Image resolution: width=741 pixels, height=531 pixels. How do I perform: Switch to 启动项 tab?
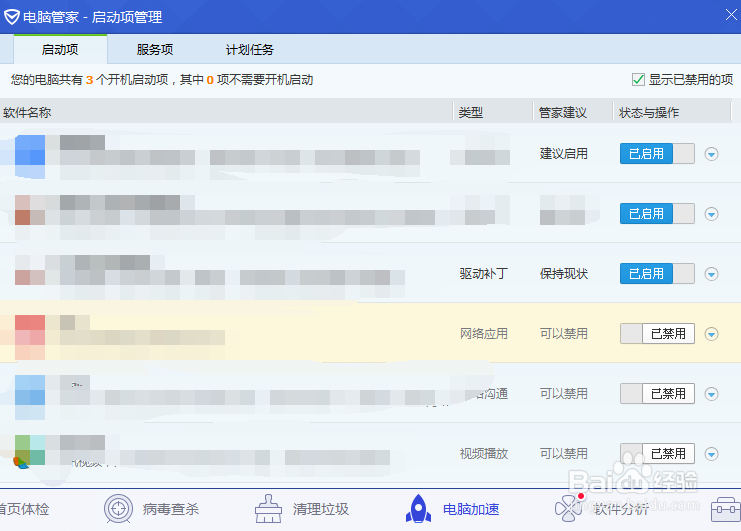pos(60,49)
